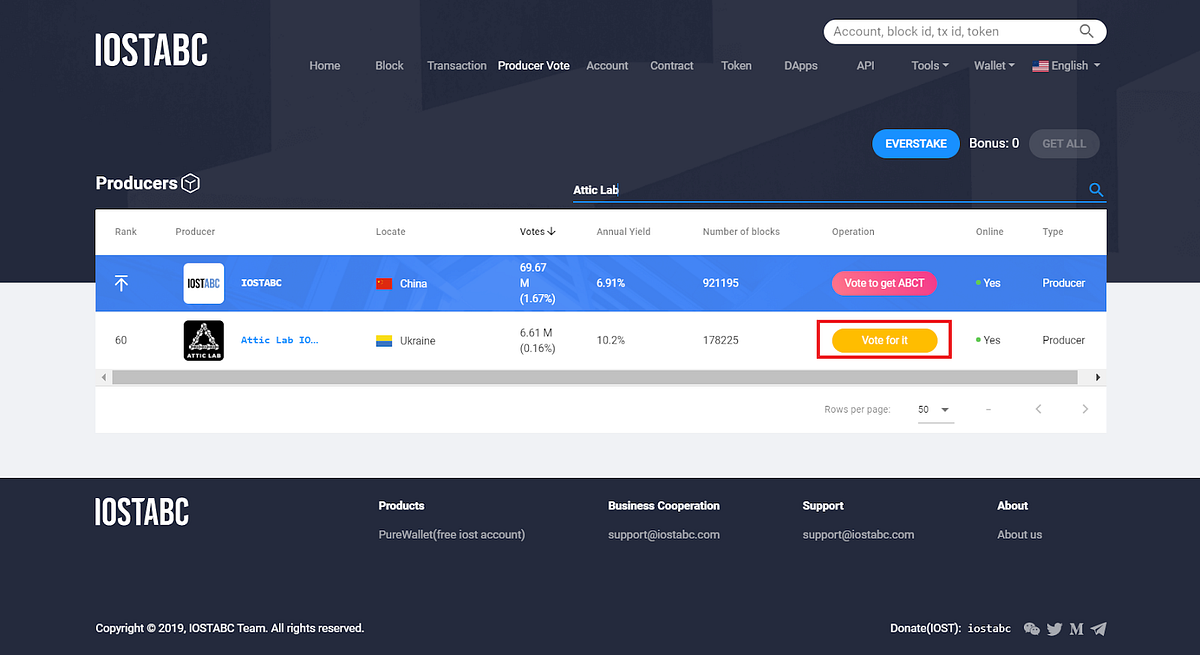1200x655 pixels.
Task: Click the IOSTABC producer logo thumbnail
Action: (204, 283)
